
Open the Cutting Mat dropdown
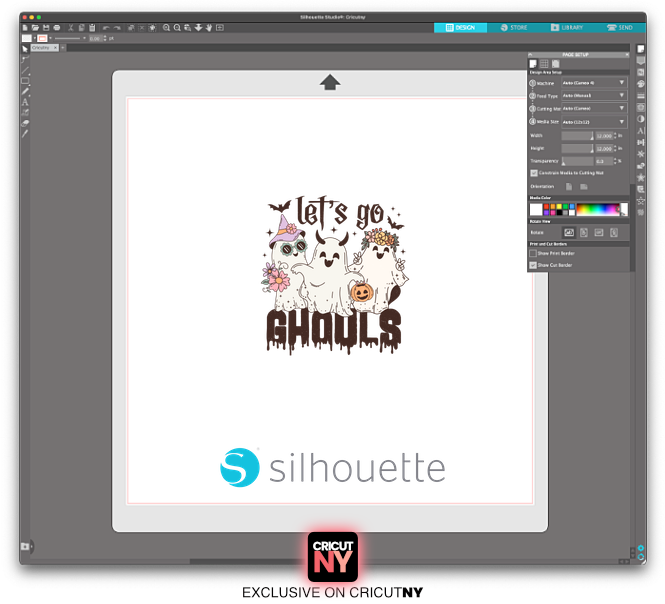593,109
